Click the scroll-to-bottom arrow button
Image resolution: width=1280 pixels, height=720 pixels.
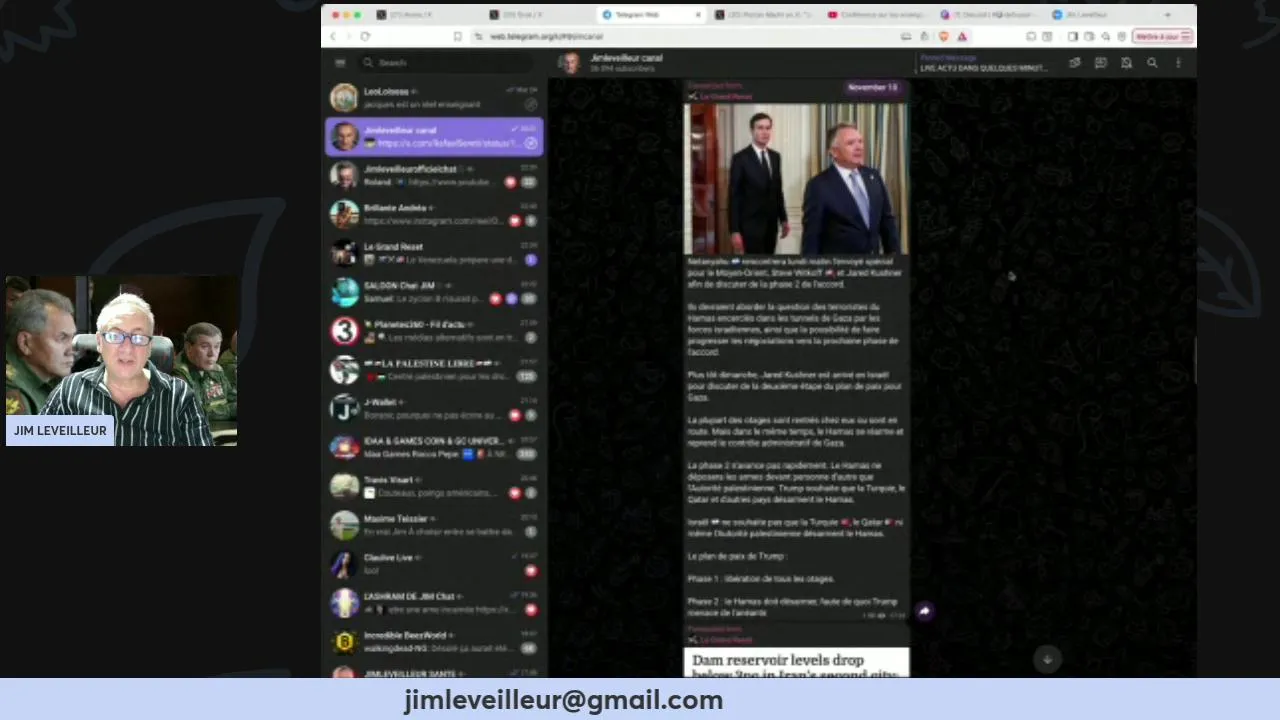click(x=1047, y=659)
